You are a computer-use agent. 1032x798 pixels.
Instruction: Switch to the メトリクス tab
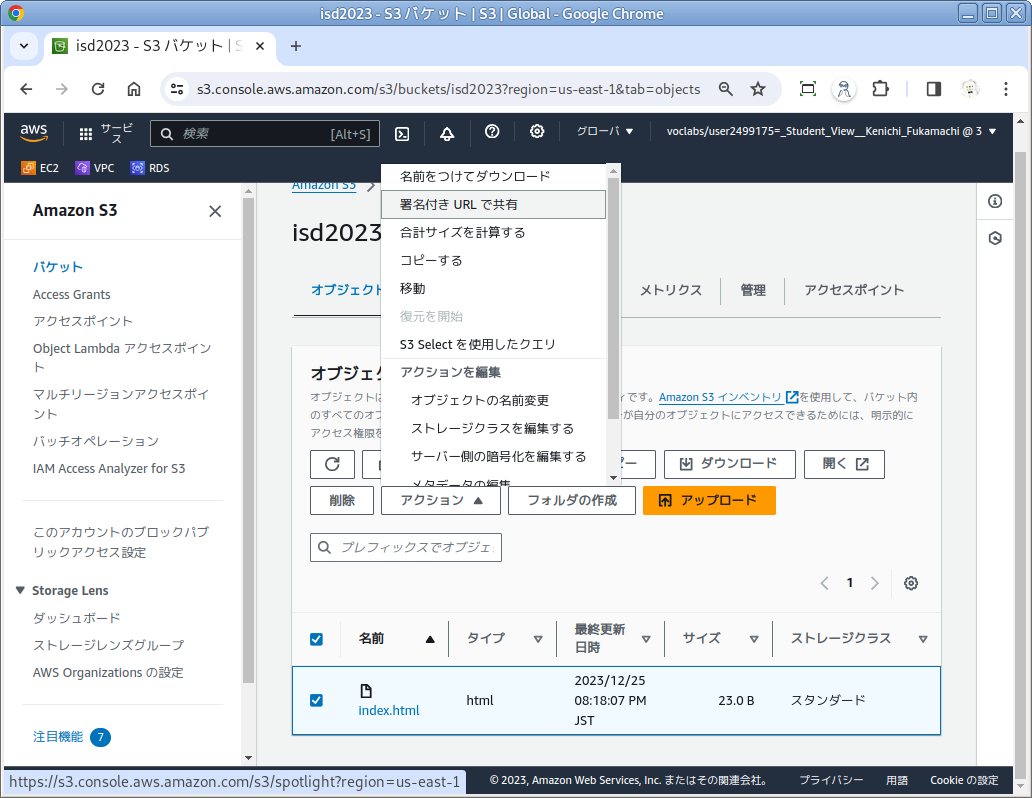pyautogui.click(x=670, y=290)
